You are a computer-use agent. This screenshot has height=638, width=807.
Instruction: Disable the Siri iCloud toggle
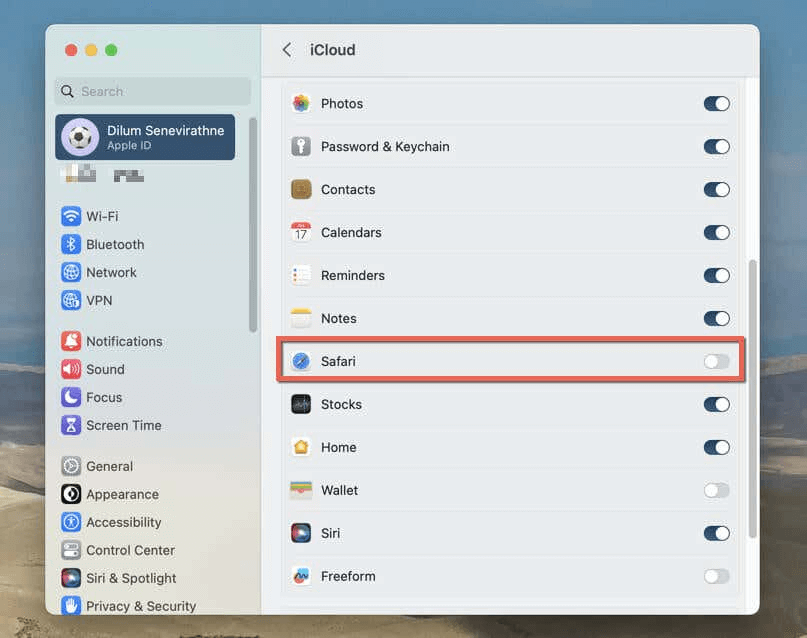[x=716, y=533]
